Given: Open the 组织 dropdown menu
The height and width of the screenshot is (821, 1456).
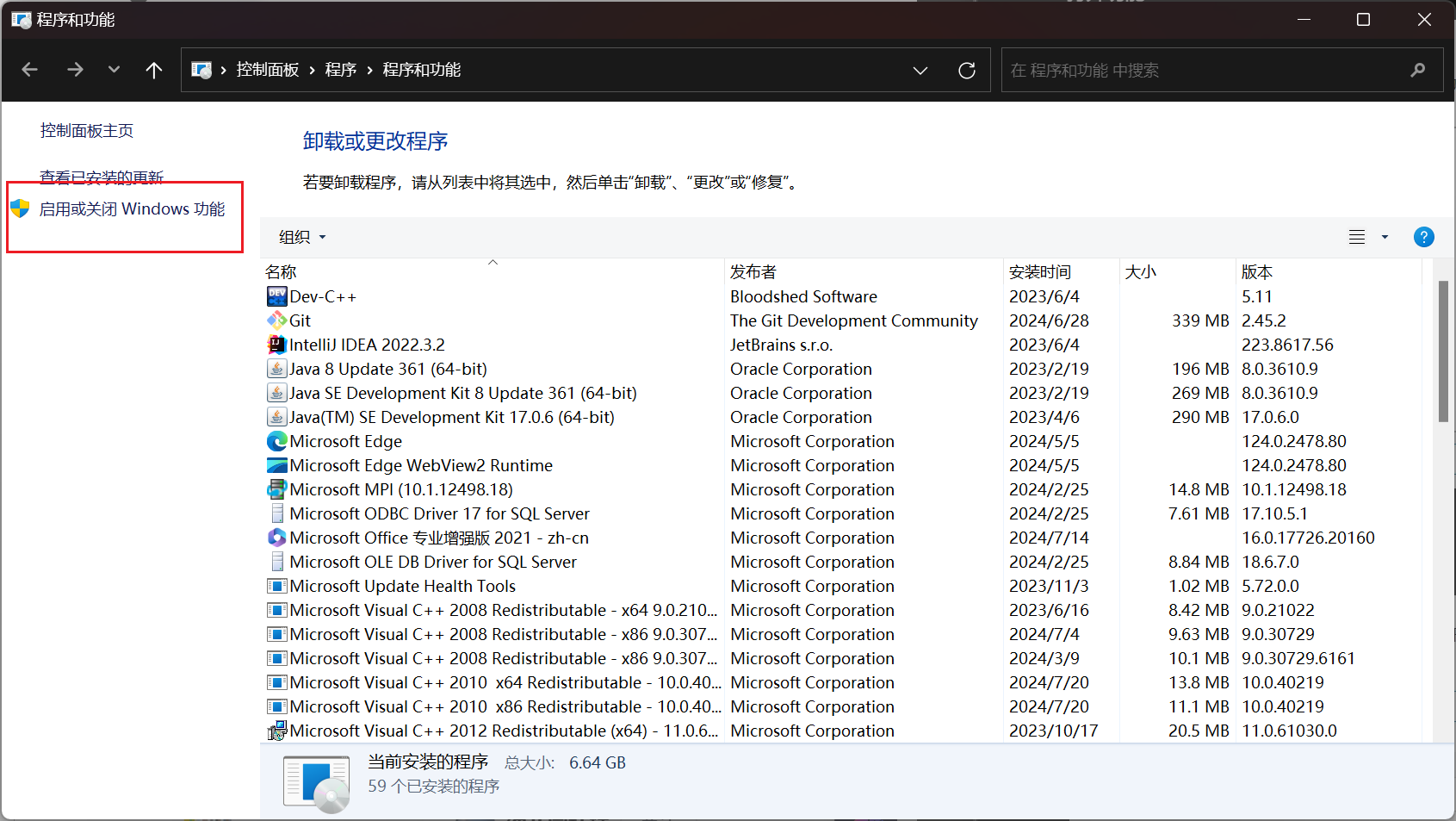Looking at the screenshot, I should click(x=302, y=237).
